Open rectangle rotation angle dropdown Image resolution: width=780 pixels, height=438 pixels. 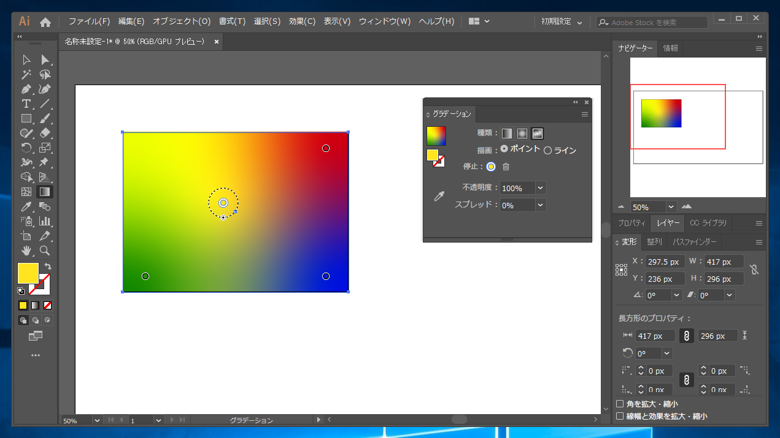[667, 353]
